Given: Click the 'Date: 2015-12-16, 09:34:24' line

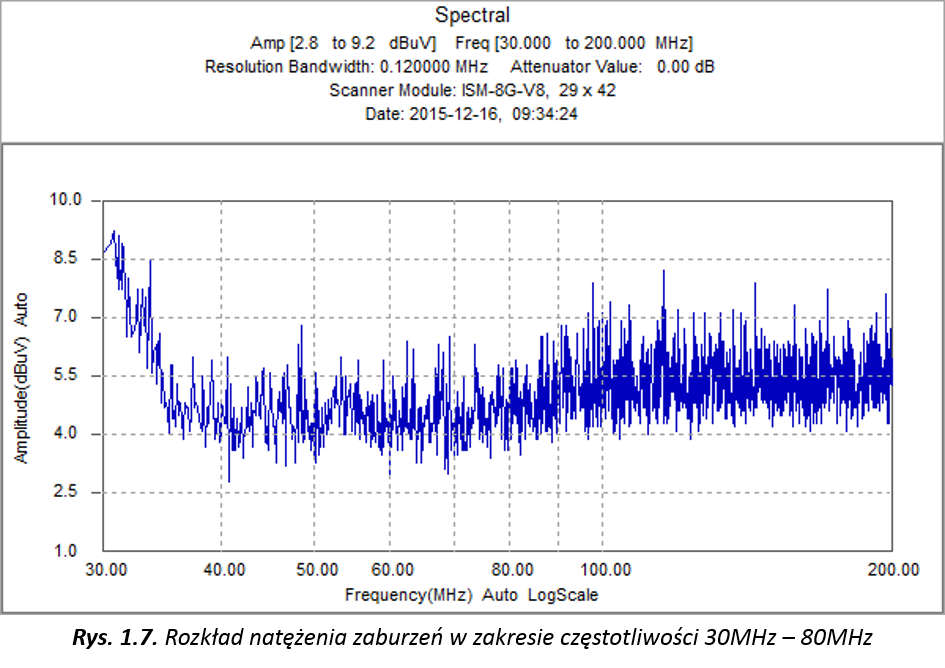Looking at the screenshot, I should tap(471, 114).
